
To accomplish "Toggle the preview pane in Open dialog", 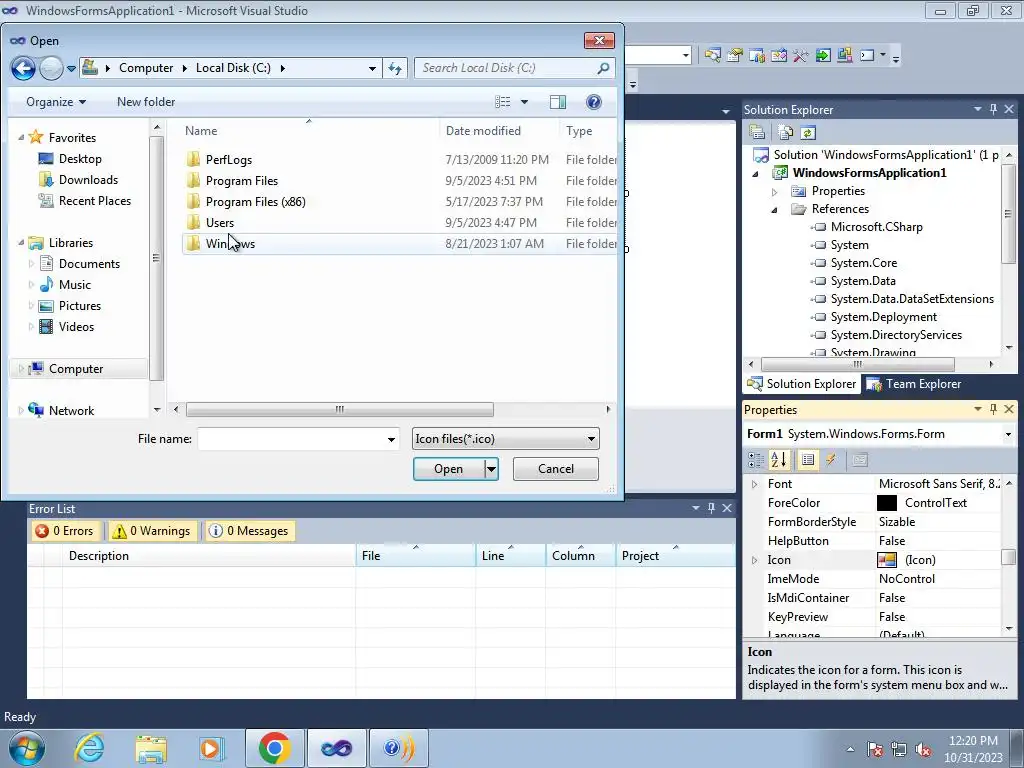I will [x=558, y=102].
